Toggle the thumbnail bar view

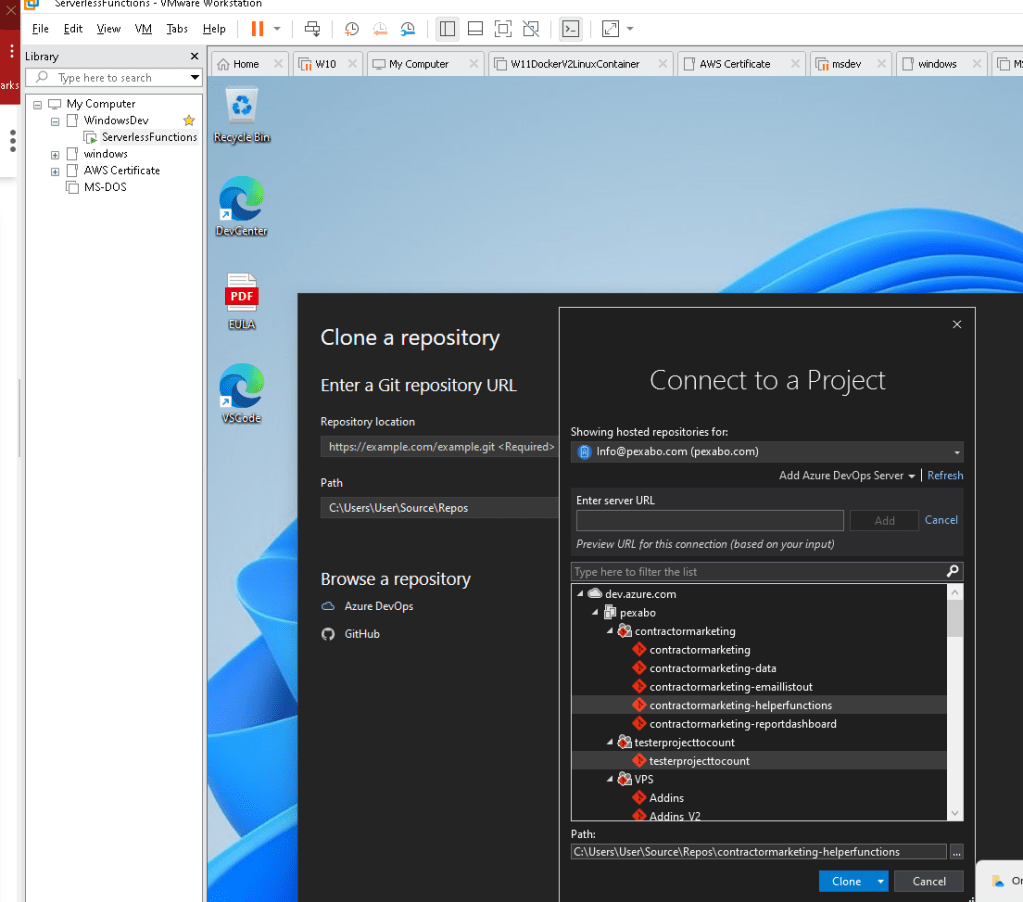point(476,29)
